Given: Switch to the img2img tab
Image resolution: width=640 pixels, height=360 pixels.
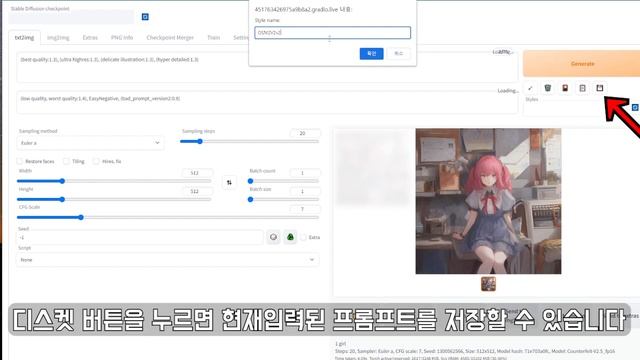Looking at the screenshot, I should point(58,38).
